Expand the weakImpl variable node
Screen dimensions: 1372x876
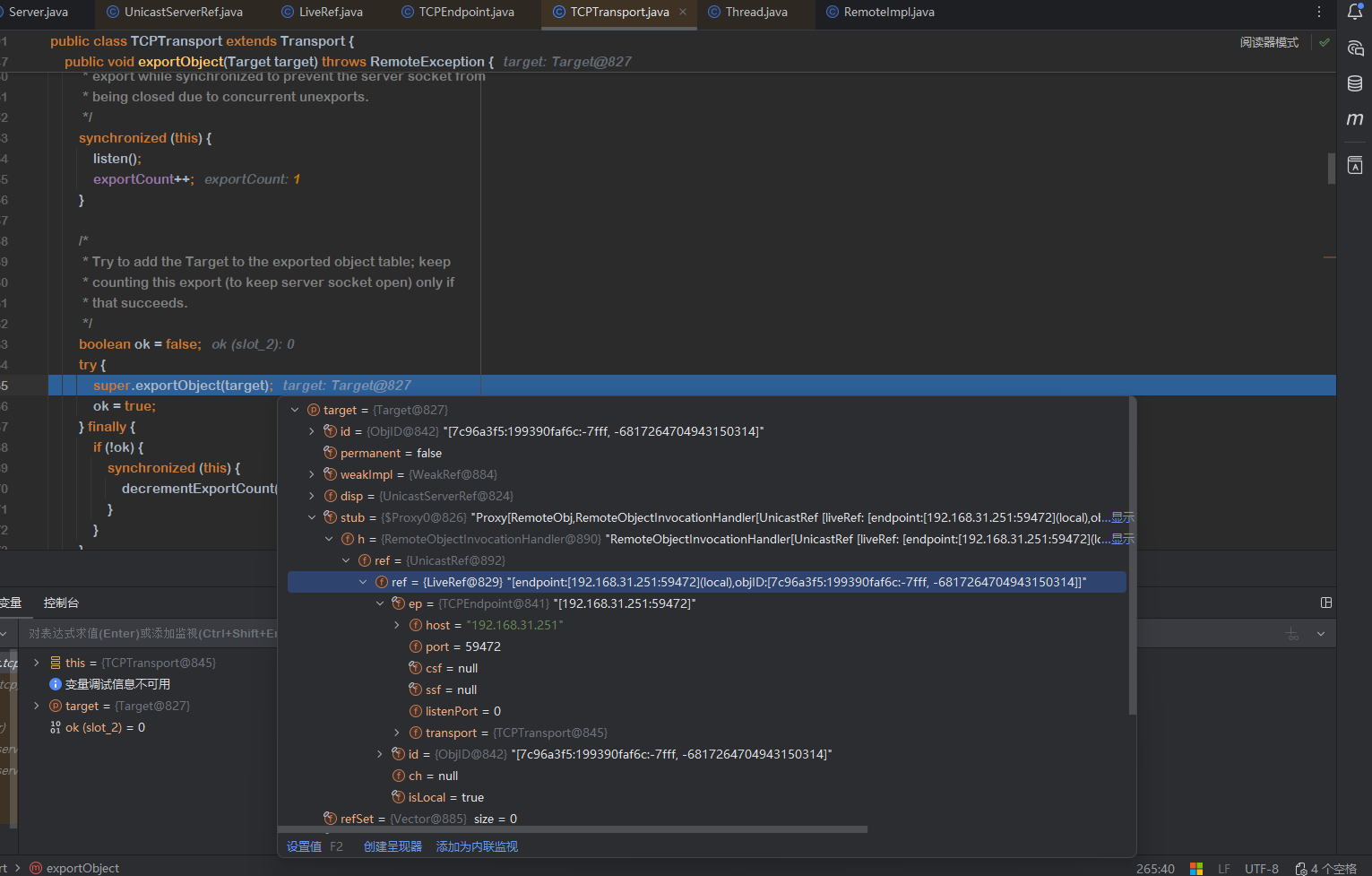point(312,474)
